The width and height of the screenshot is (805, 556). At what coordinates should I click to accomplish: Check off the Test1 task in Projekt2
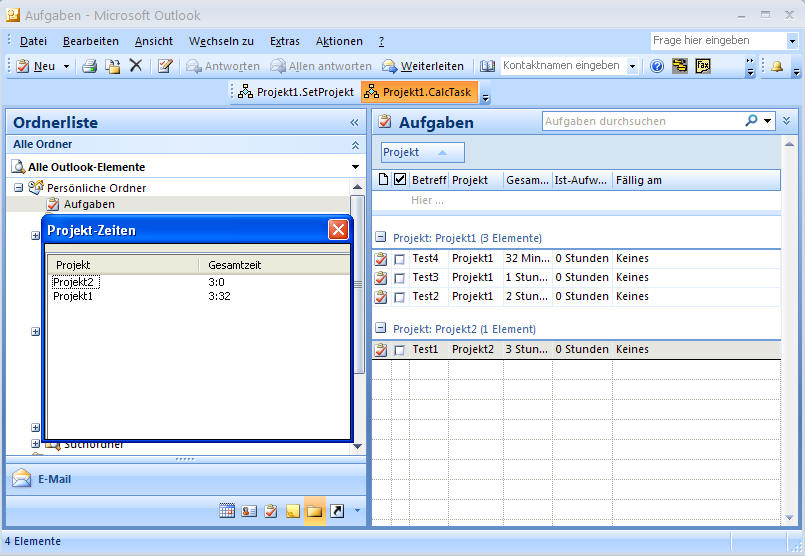(400, 350)
